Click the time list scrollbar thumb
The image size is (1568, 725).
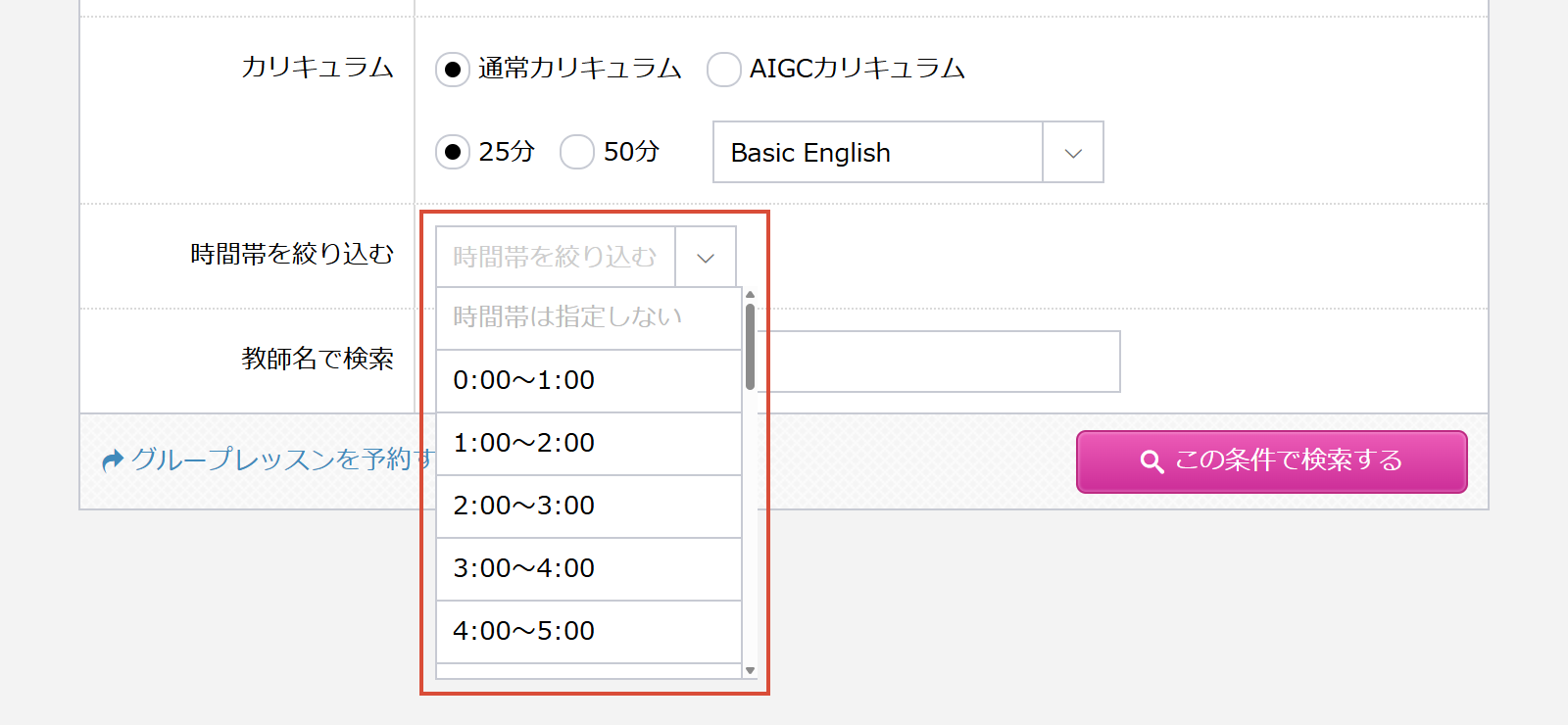tap(750, 347)
